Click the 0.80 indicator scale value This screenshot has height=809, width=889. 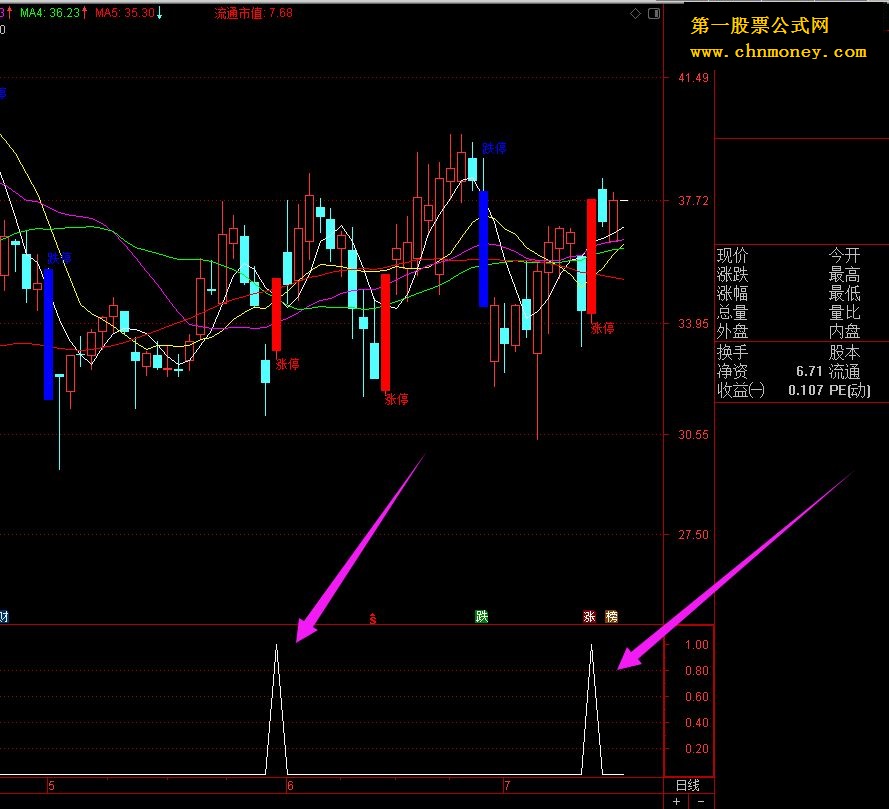(697, 671)
